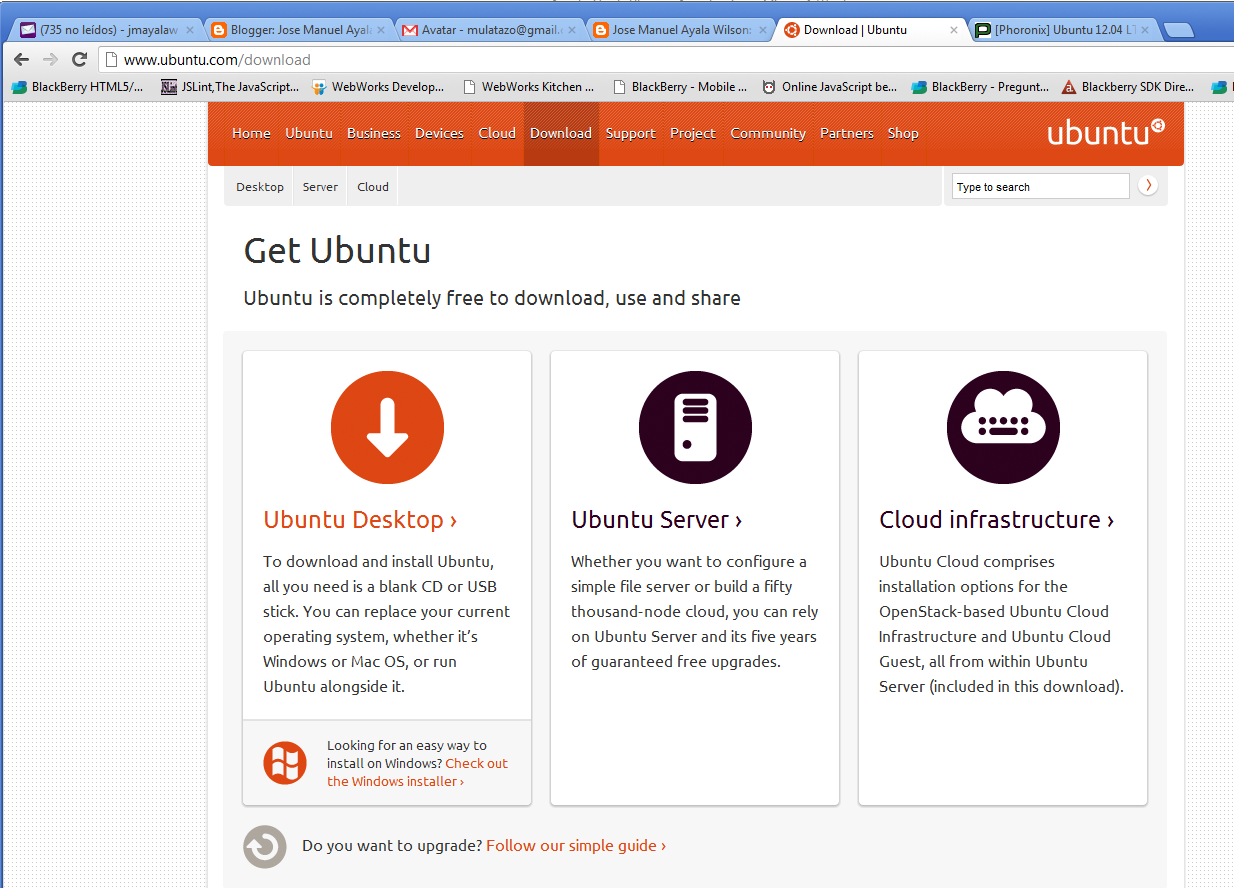Viewport: 1234px width, 888px height.
Task: Open the JSLint bookmark
Action: tap(231, 87)
